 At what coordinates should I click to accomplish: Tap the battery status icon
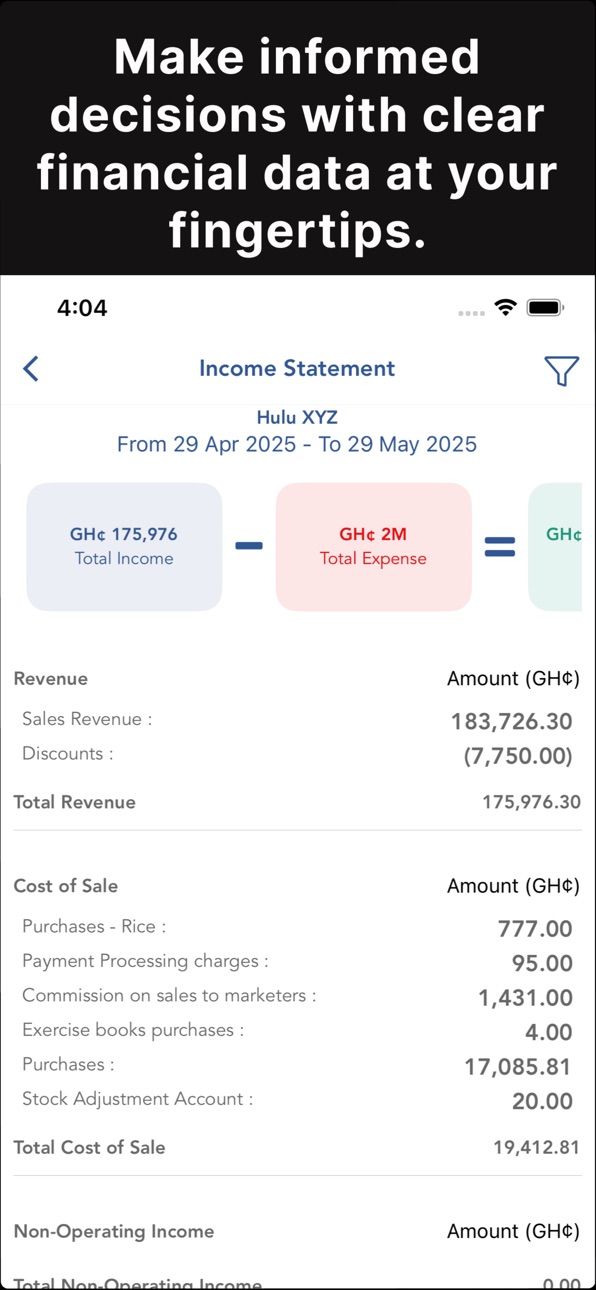pos(545,308)
